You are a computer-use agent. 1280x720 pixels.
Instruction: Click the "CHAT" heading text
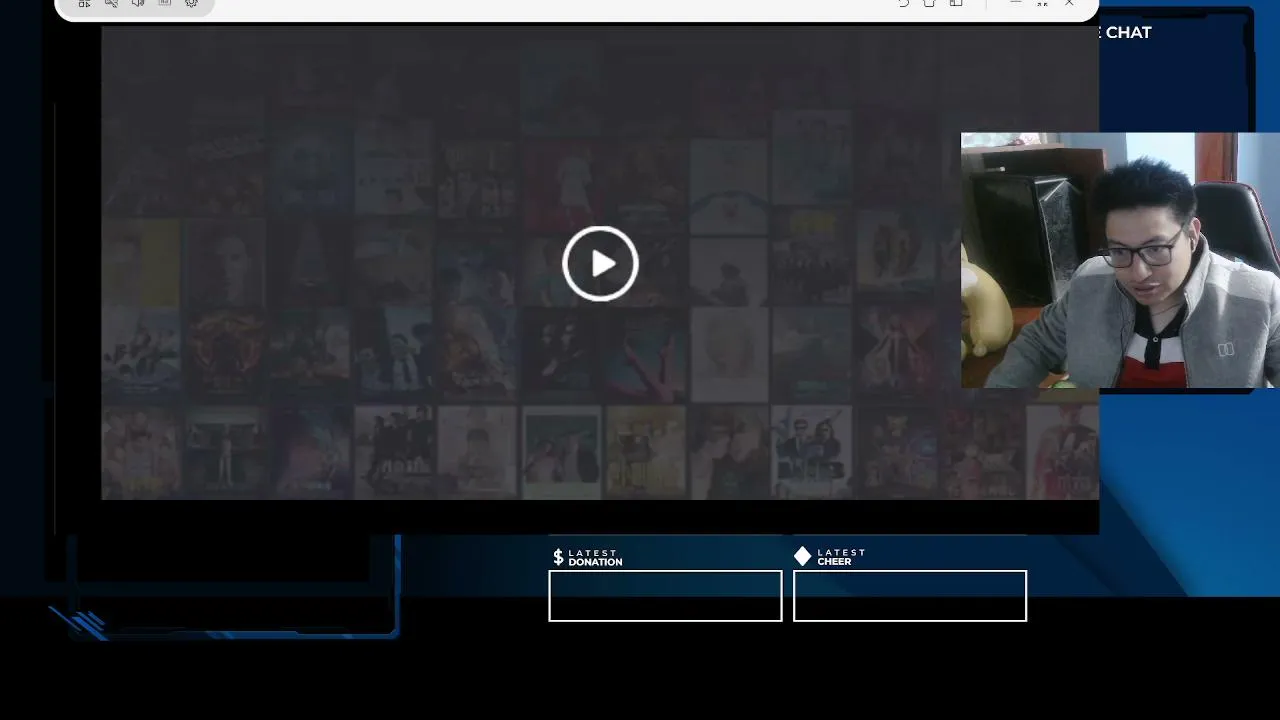pyautogui.click(x=1128, y=32)
